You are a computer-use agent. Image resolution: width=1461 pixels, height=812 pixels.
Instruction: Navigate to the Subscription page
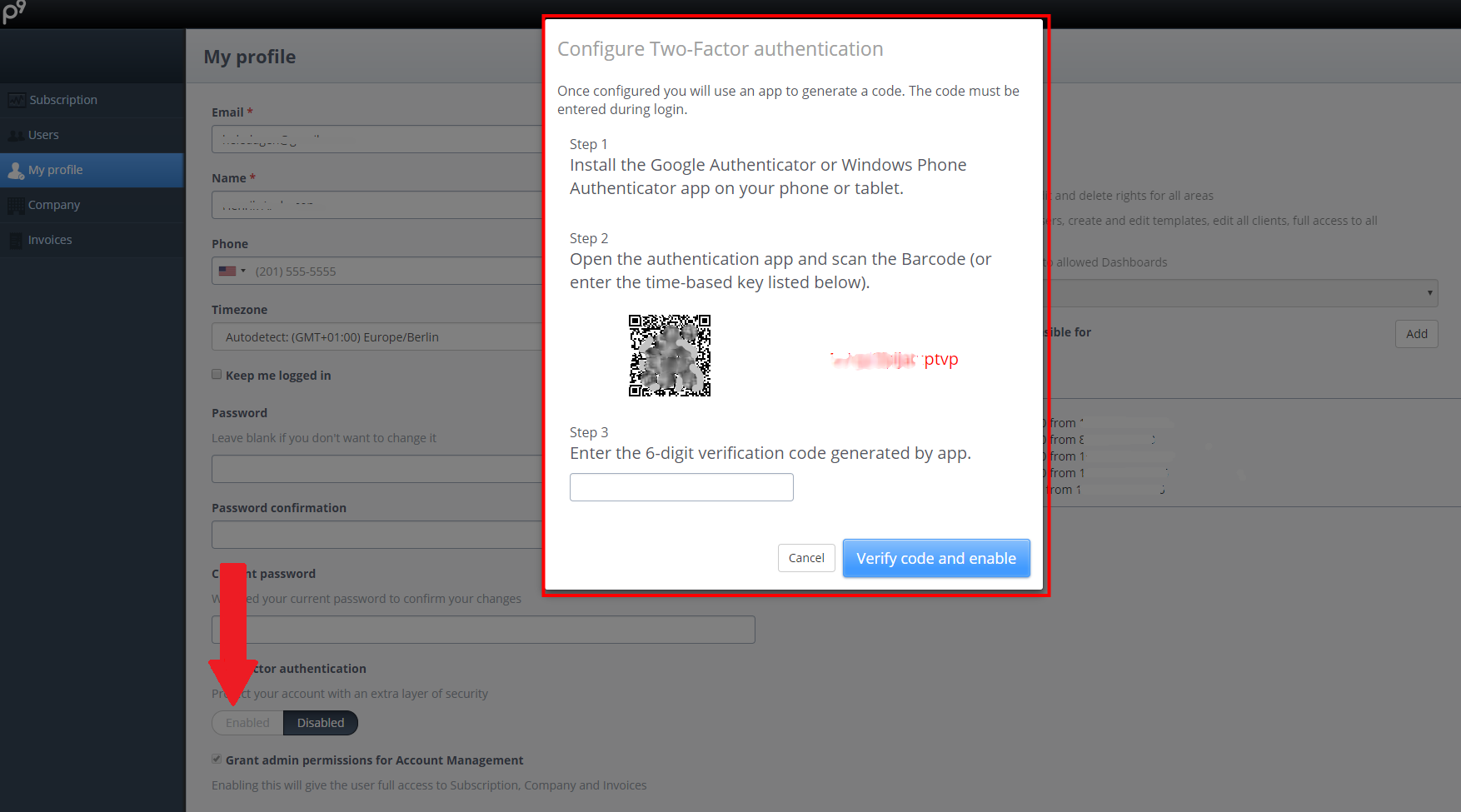[62, 99]
